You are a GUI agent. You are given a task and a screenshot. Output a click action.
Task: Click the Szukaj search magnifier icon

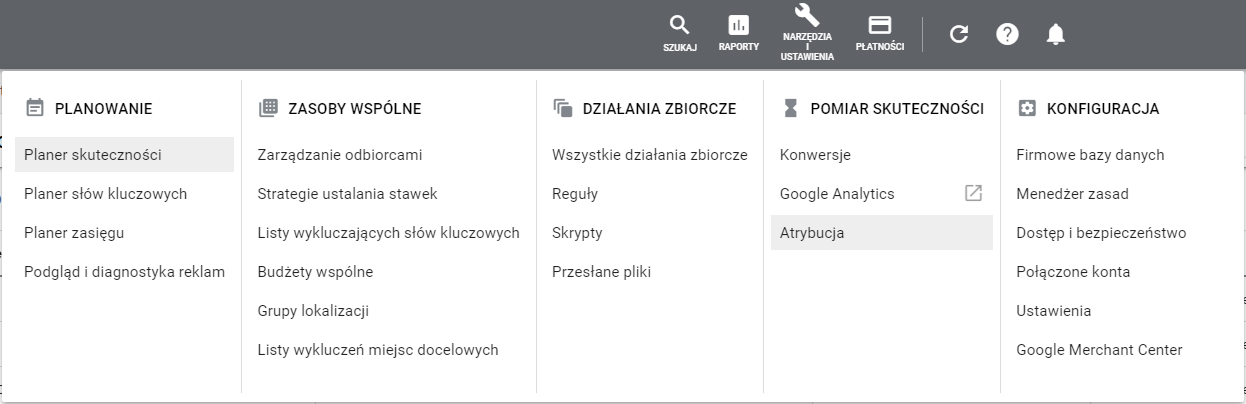pos(679,25)
